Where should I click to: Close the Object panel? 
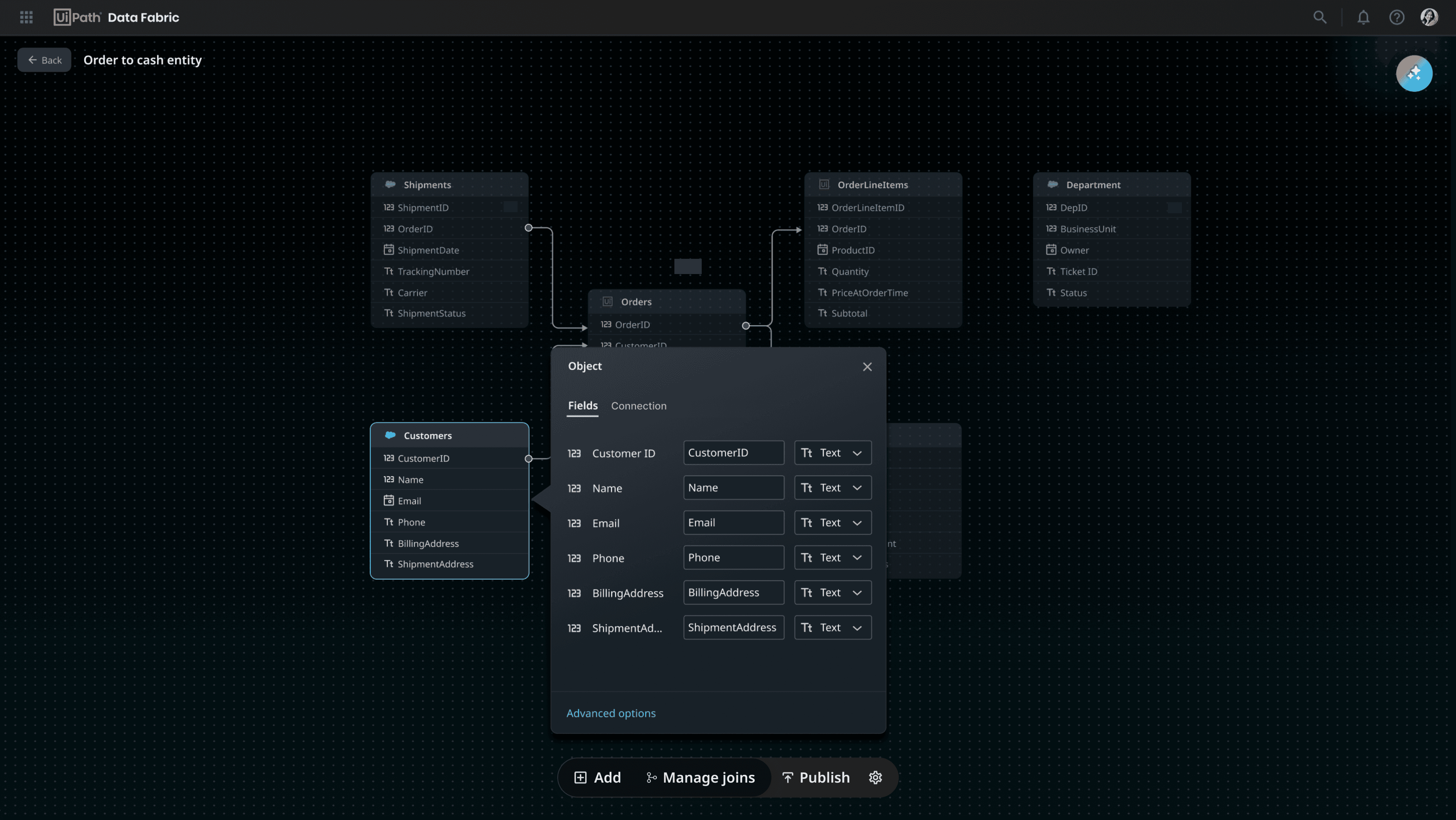[867, 367]
